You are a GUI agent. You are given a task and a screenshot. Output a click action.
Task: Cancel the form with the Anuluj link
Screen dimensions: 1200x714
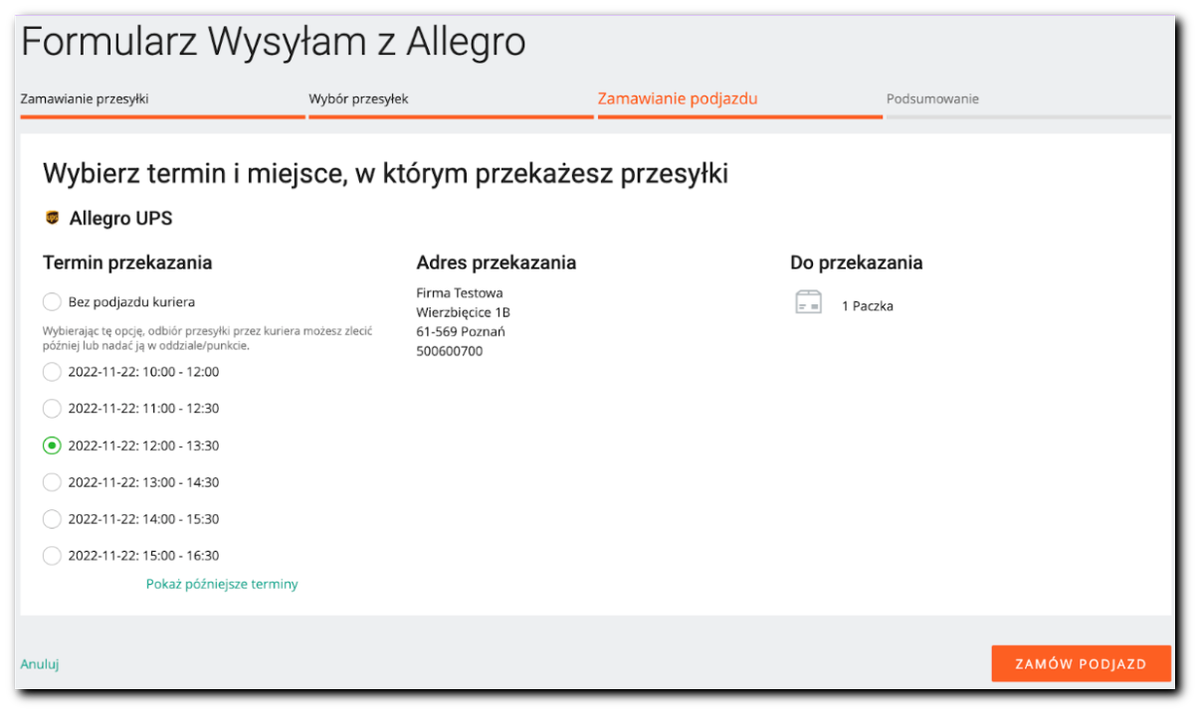40,664
